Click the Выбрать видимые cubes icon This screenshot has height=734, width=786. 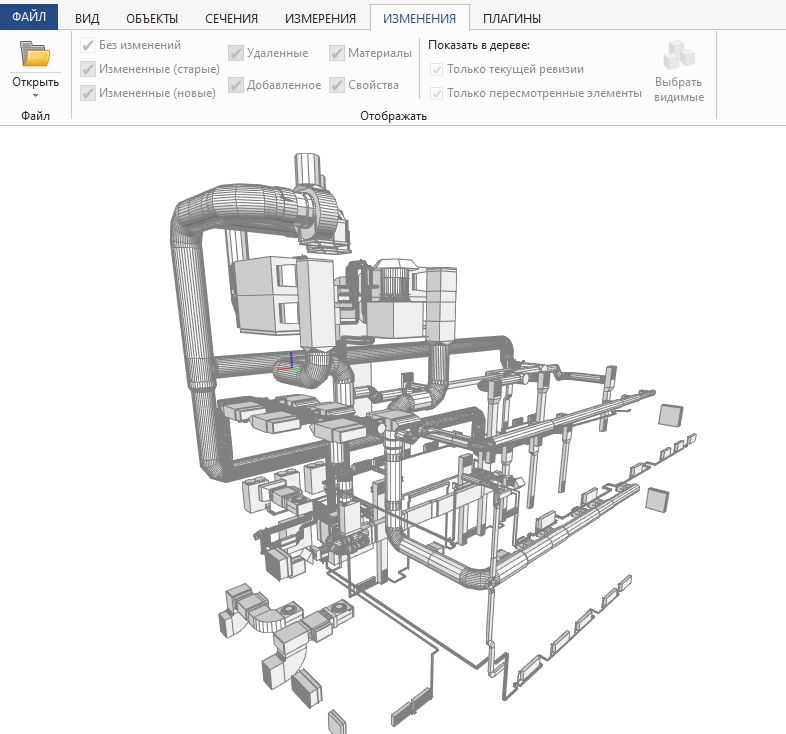point(679,57)
